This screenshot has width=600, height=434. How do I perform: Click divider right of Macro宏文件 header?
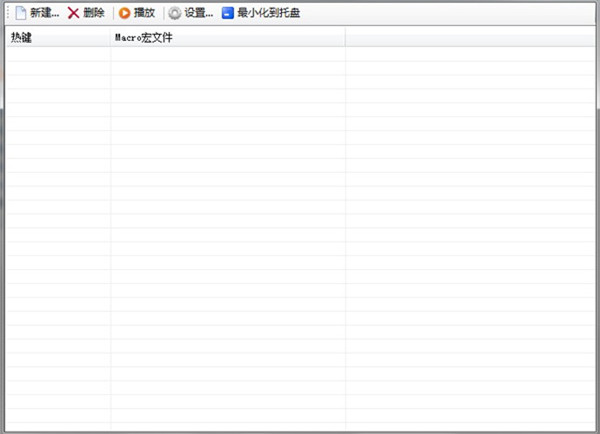tap(345, 38)
